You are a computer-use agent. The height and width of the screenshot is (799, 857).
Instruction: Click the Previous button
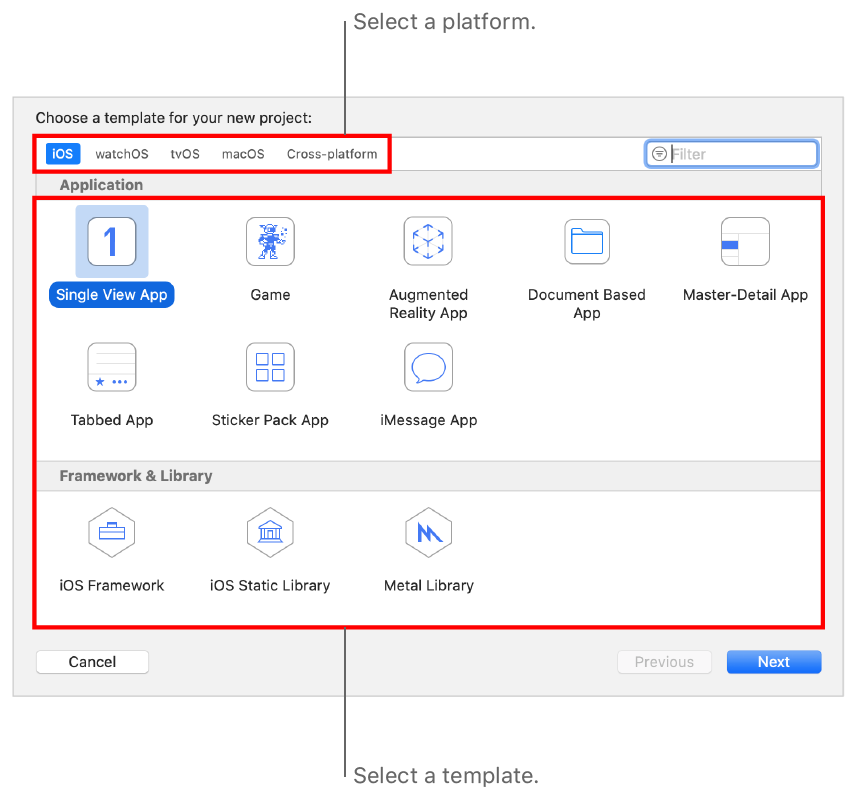pos(664,661)
